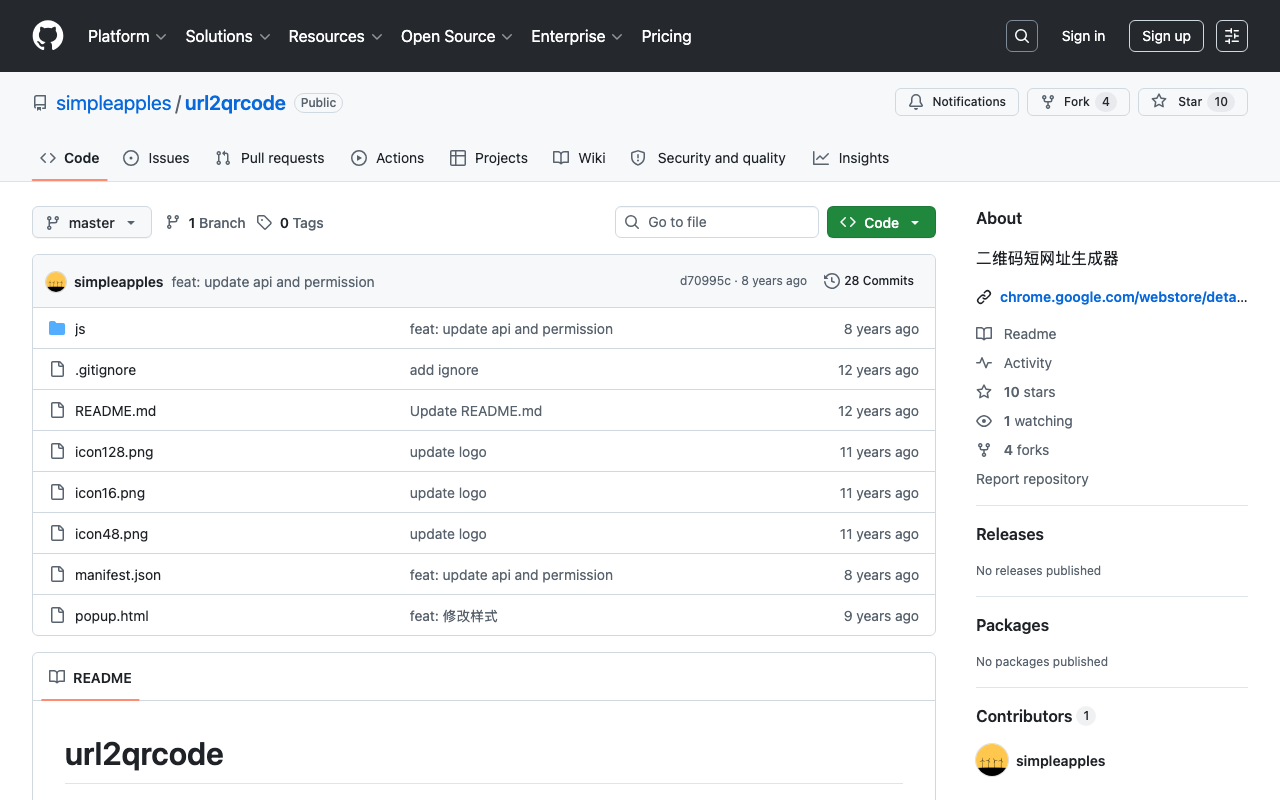
Task: Click the pulse icon beside Activity
Action: click(x=984, y=363)
